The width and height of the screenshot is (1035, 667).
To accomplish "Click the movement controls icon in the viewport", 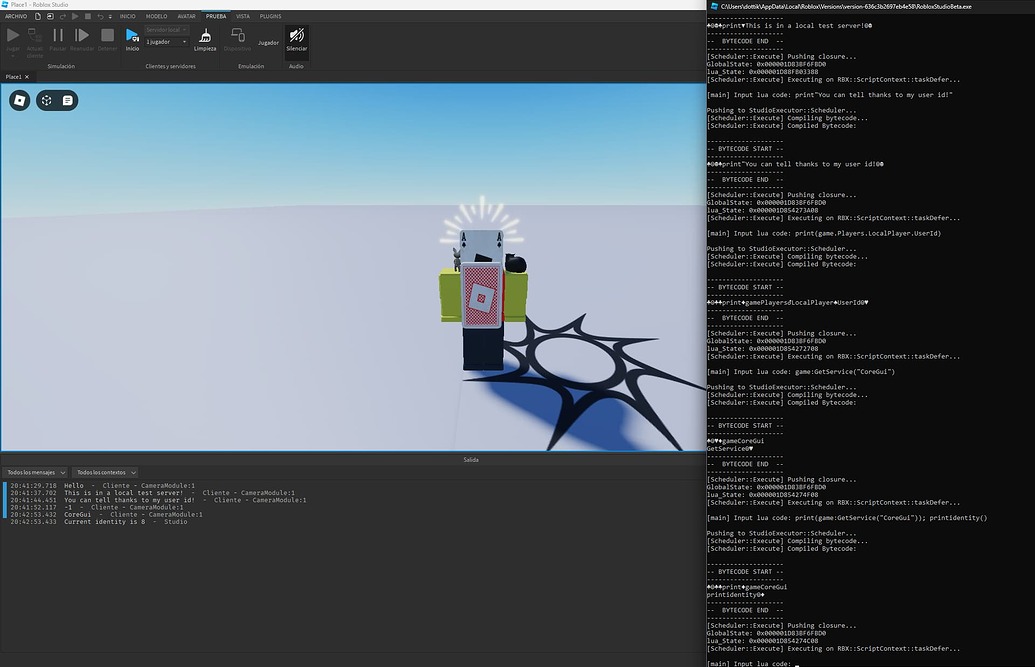I will [x=46, y=100].
